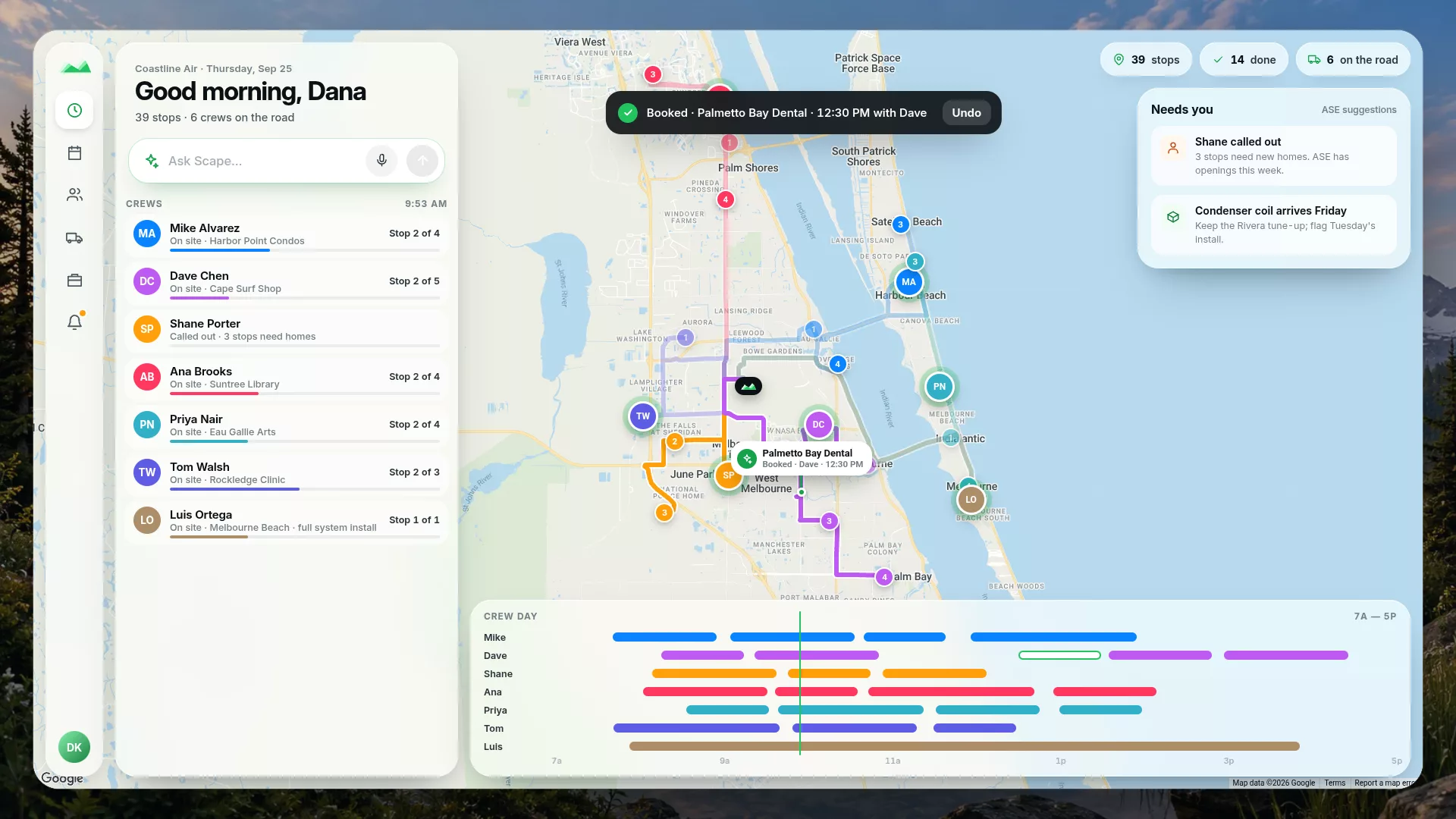The width and height of the screenshot is (1456, 819).
Task: Click the TW crew marker on map
Action: pos(643,416)
